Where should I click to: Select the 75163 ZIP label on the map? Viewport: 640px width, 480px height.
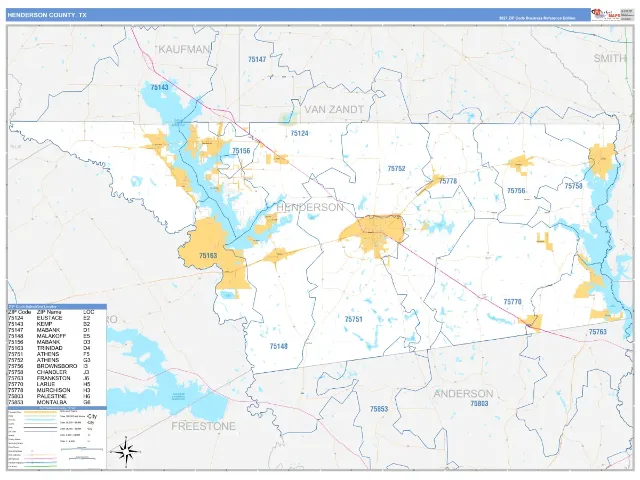click(x=208, y=256)
